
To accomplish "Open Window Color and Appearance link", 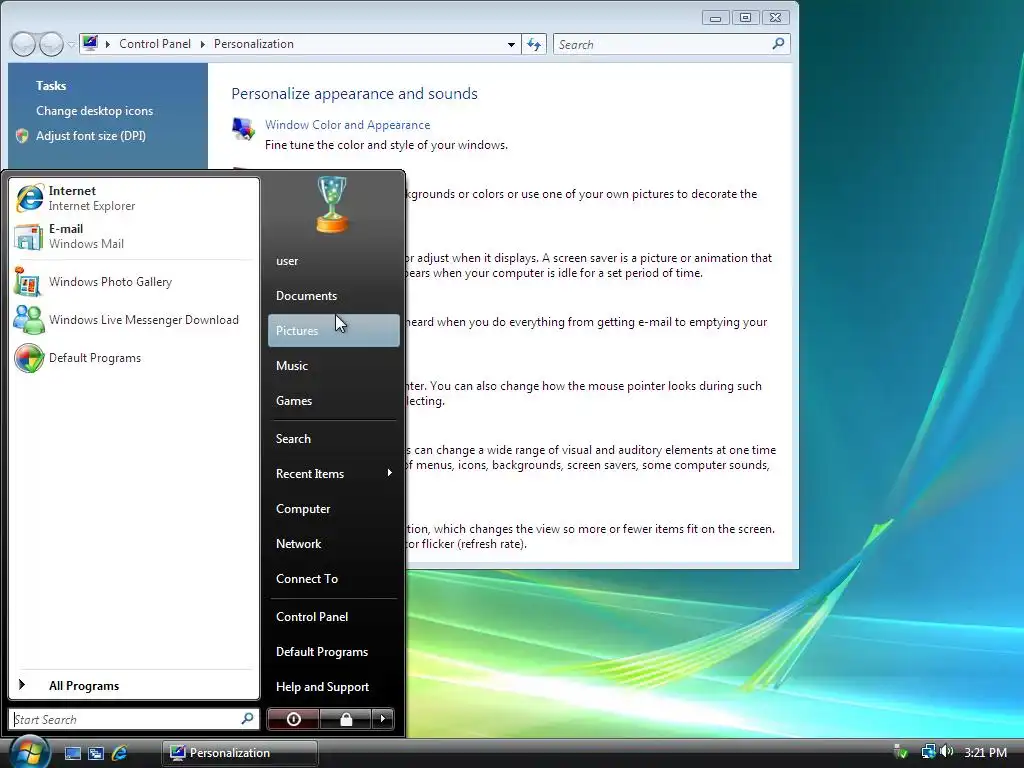I will (x=347, y=125).
